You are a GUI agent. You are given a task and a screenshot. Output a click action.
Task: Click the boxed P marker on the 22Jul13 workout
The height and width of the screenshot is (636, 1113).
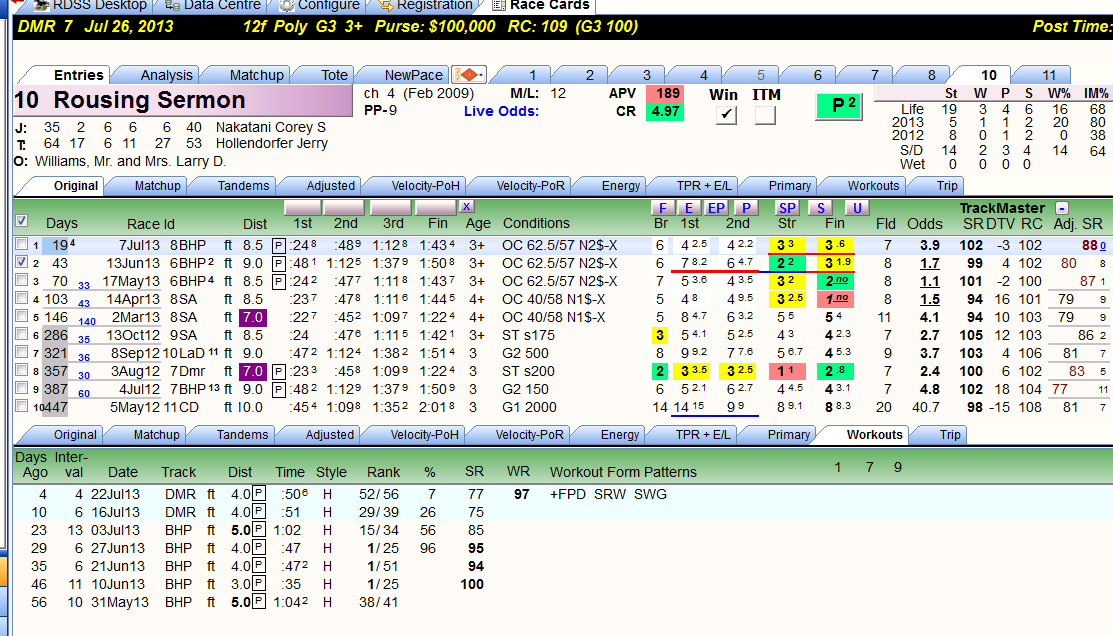[x=259, y=493]
